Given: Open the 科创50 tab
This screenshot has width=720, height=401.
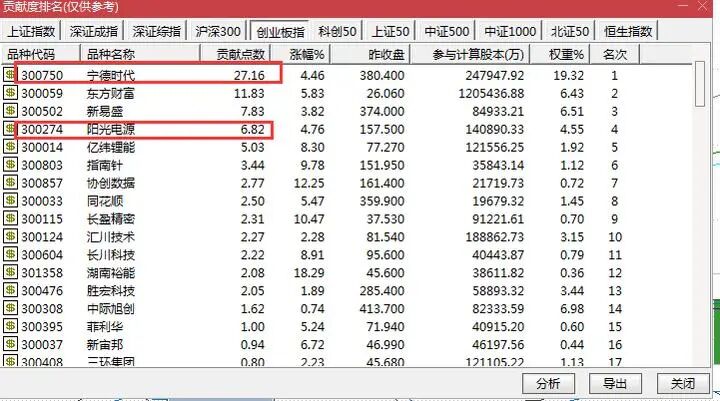Looking at the screenshot, I should 337,31.
